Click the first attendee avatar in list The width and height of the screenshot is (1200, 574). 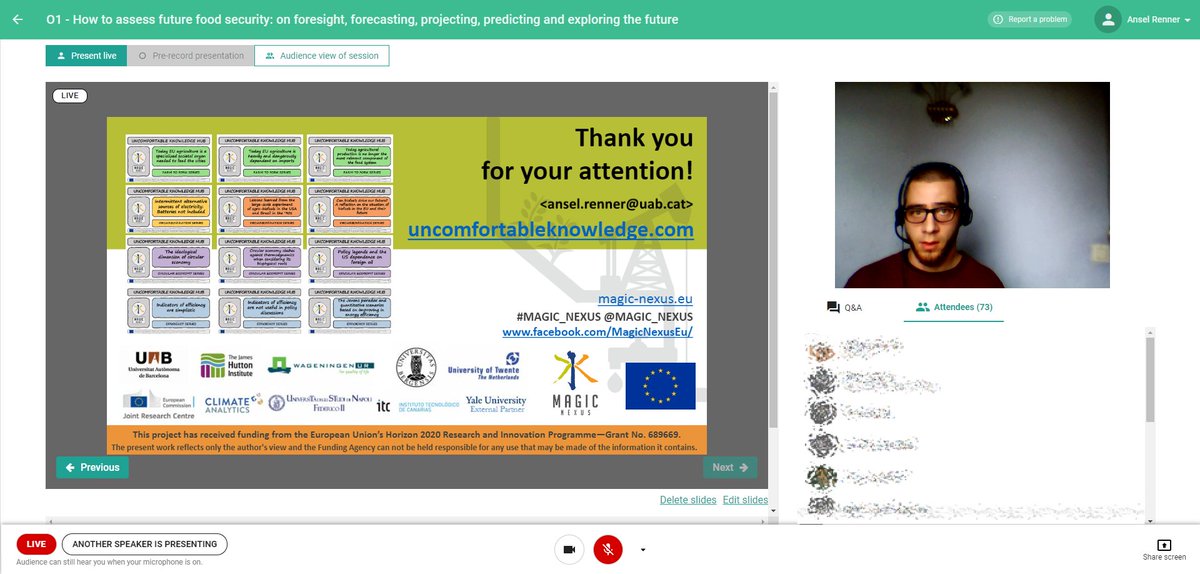[820, 350]
